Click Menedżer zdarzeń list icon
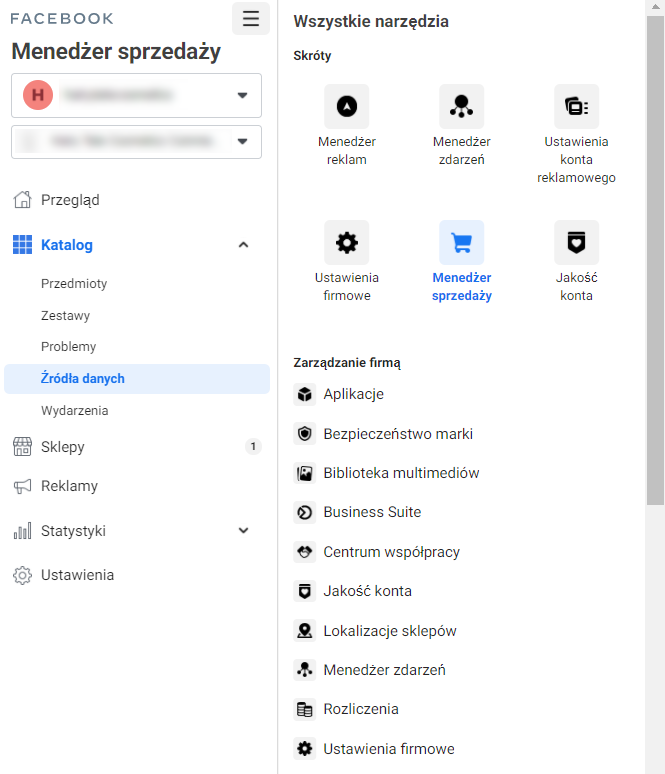 [305, 670]
